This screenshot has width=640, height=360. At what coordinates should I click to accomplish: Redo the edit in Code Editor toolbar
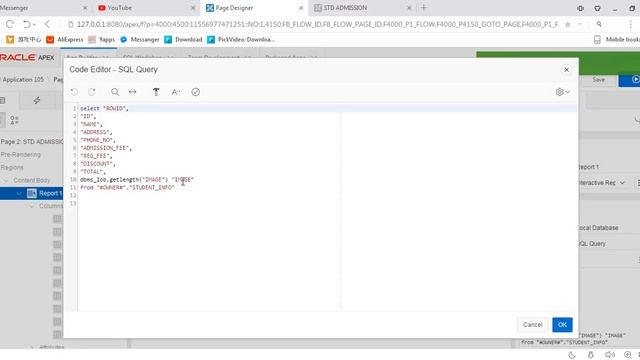(x=92, y=92)
